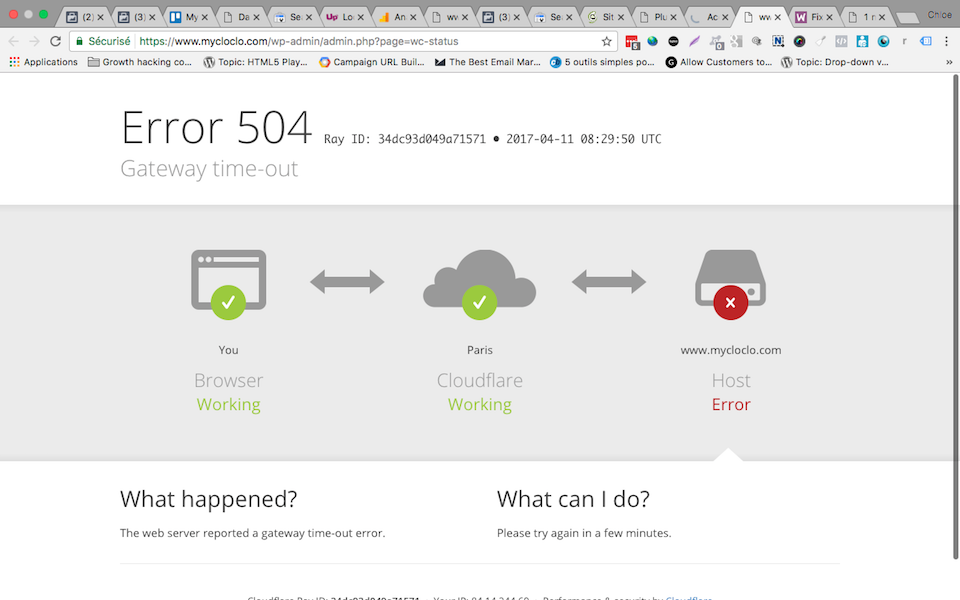Switch to the Up Lo tab
960x600 pixels.
(x=343, y=17)
